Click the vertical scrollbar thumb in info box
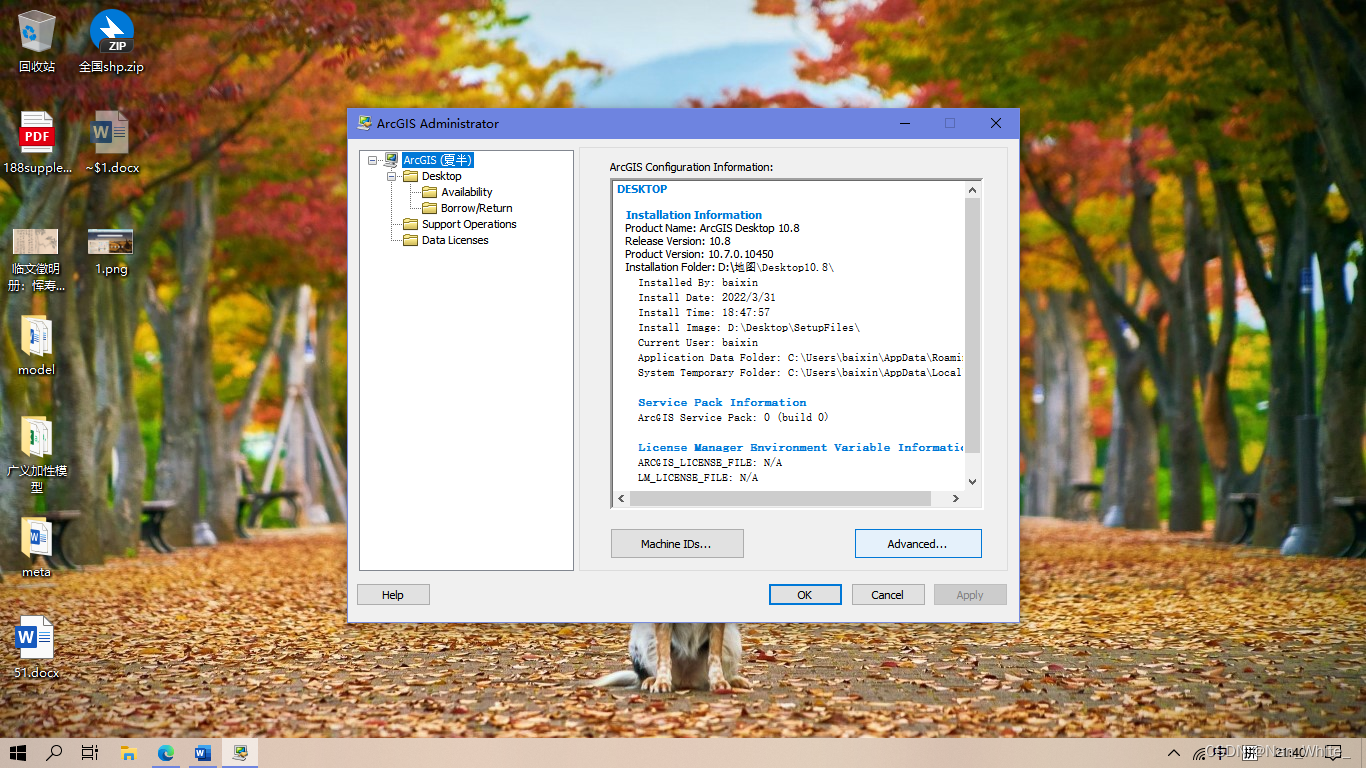Viewport: 1366px width, 768px height. coord(972,325)
